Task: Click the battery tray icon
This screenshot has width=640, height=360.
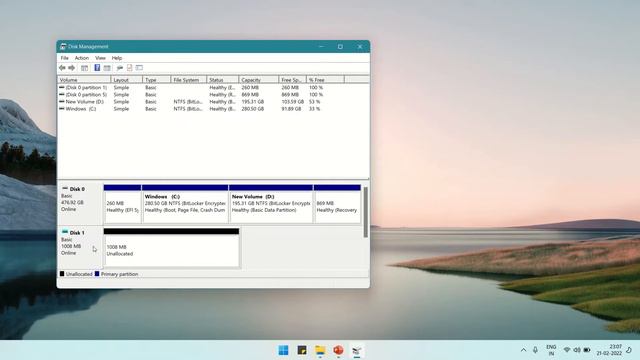Action: (587, 350)
